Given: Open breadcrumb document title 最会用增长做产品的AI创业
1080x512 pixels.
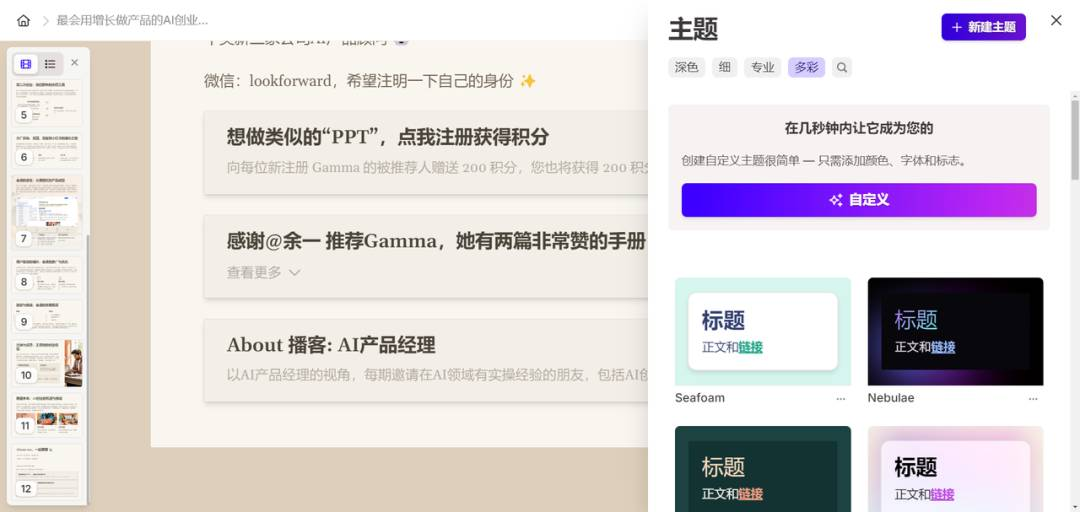Looking at the screenshot, I should [x=132, y=21].
